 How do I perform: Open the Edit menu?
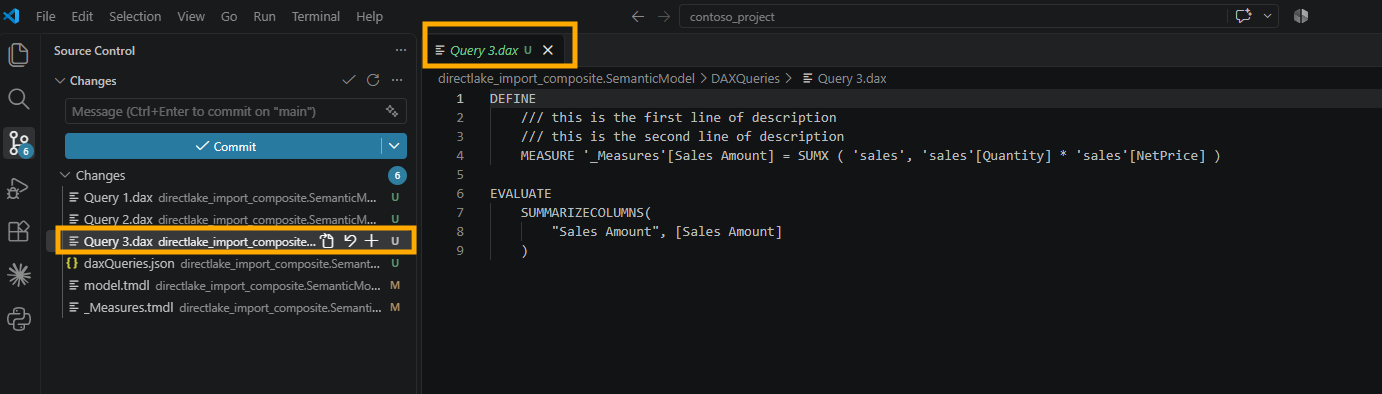click(x=82, y=16)
